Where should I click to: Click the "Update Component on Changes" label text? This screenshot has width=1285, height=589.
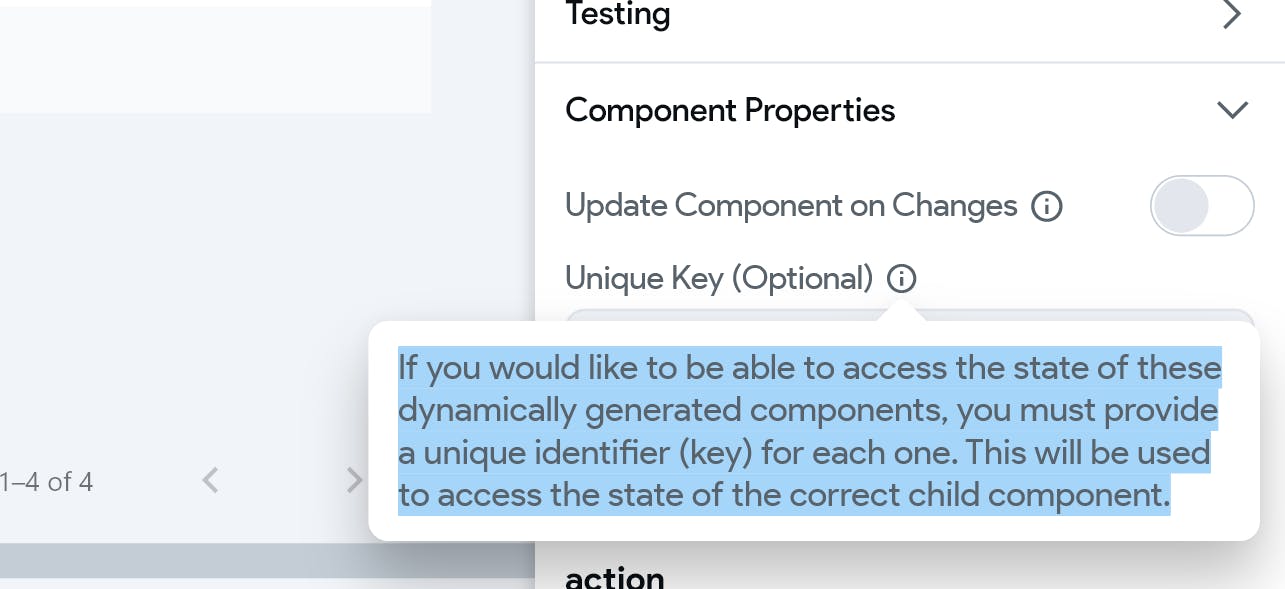coord(790,206)
